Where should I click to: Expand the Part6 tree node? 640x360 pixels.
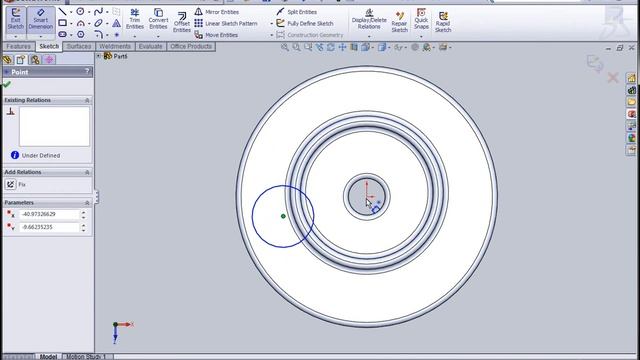click(98, 56)
